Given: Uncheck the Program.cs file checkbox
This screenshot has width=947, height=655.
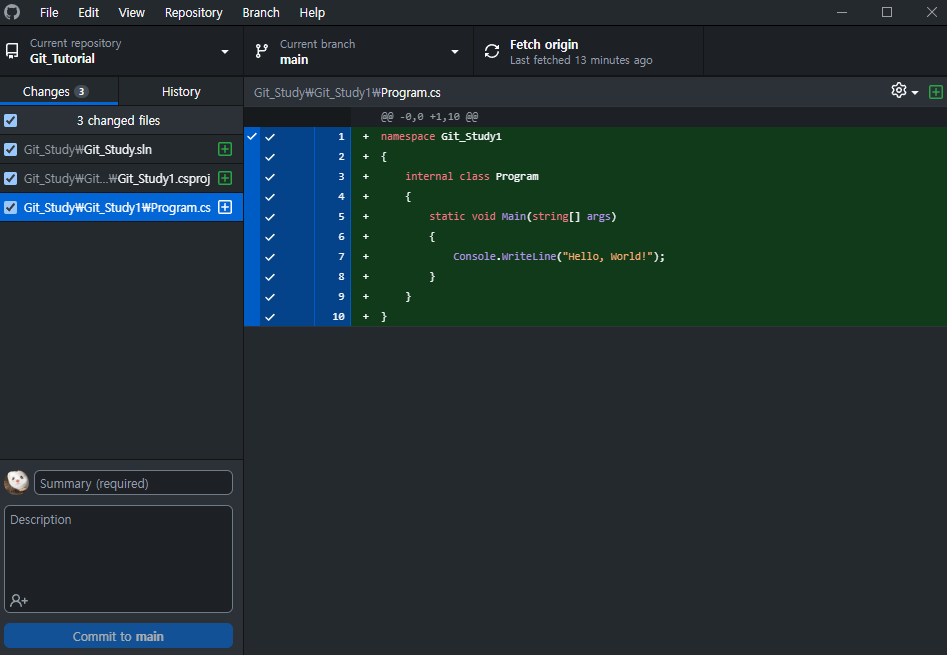Looking at the screenshot, I should point(10,207).
